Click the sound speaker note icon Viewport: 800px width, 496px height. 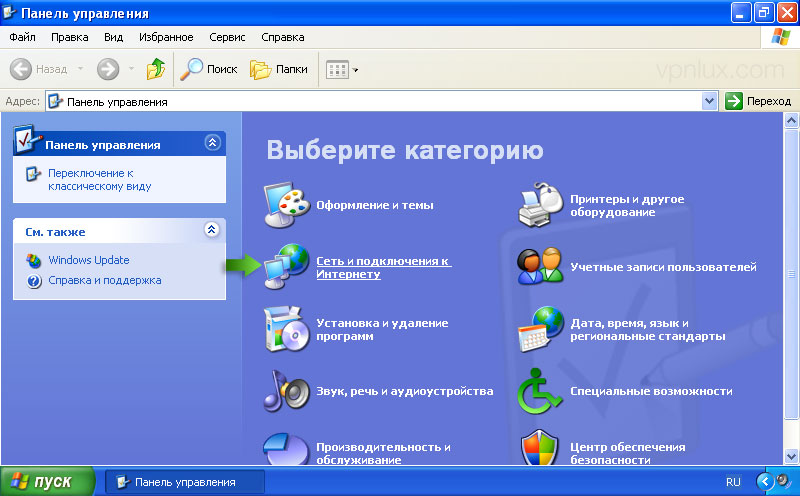(287, 391)
